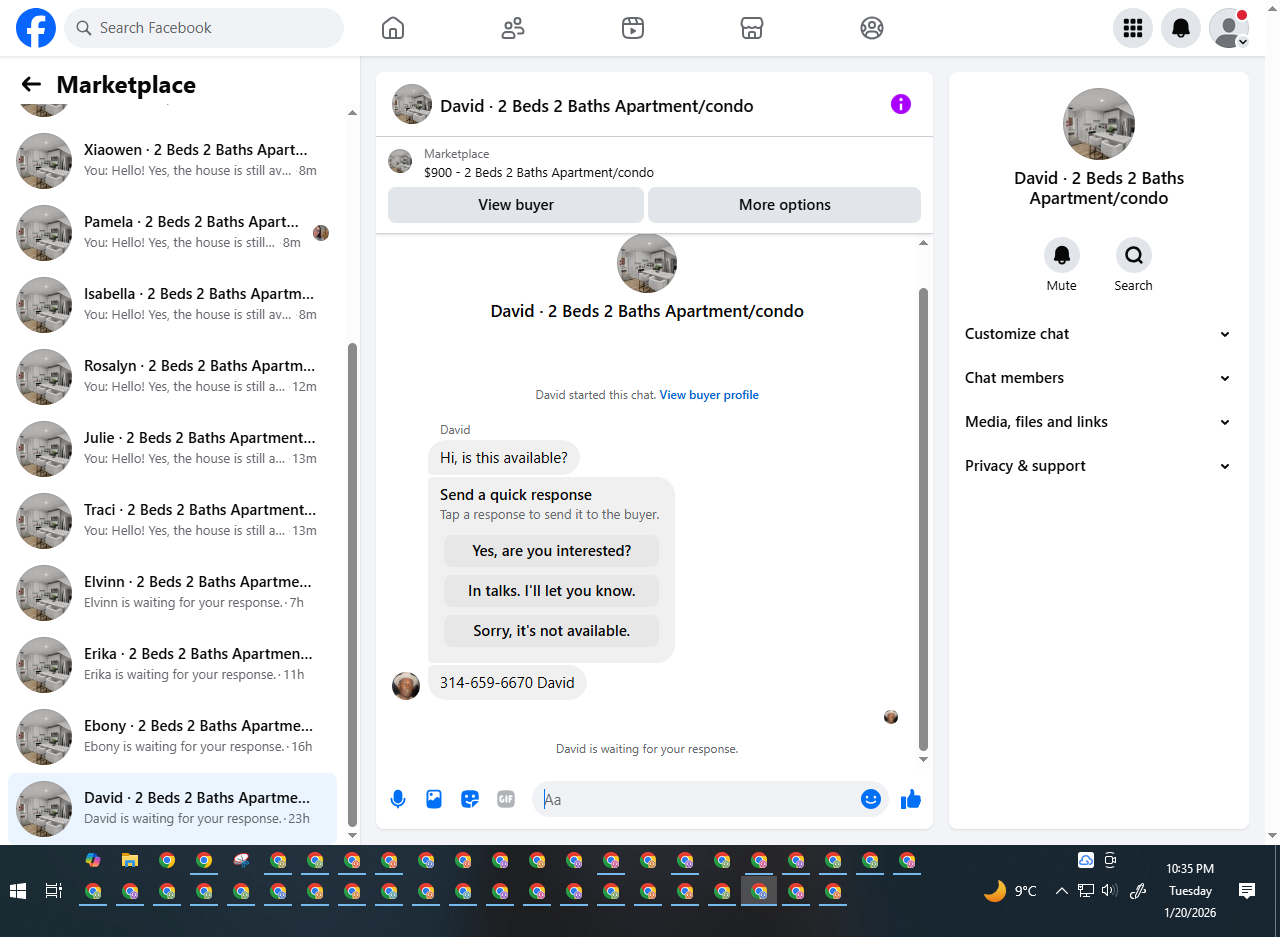Select the David conversation in the list
The height and width of the screenshot is (937, 1280).
click(x=172, y=809)
